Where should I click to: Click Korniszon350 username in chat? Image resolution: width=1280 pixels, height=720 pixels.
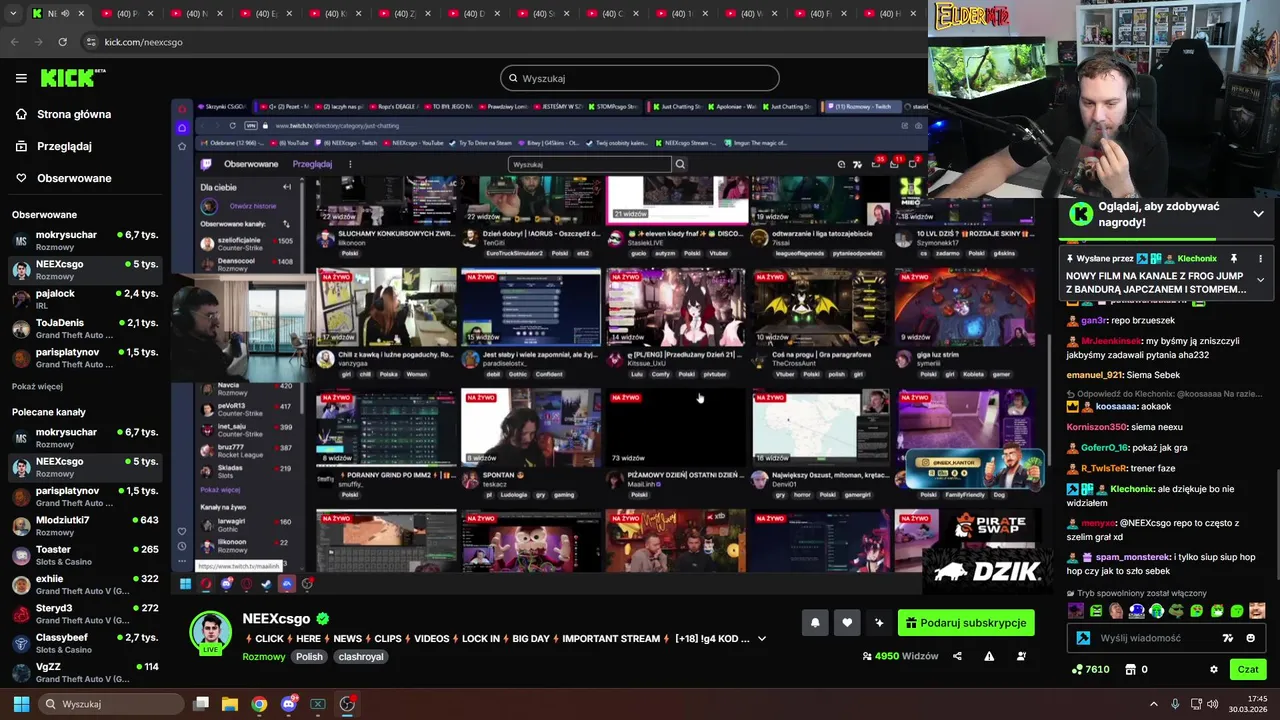1096,427
